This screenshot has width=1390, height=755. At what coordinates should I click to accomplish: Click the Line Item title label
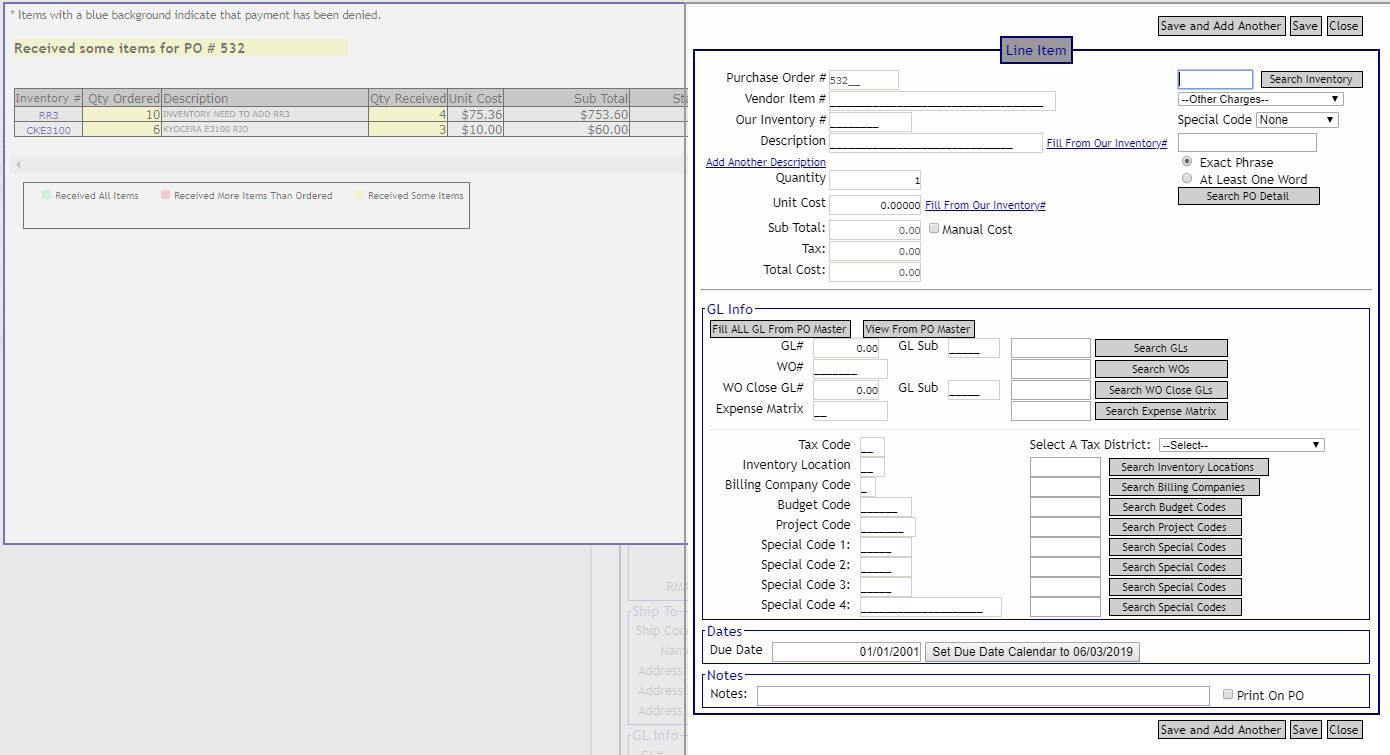click(x=1036, y=51)
